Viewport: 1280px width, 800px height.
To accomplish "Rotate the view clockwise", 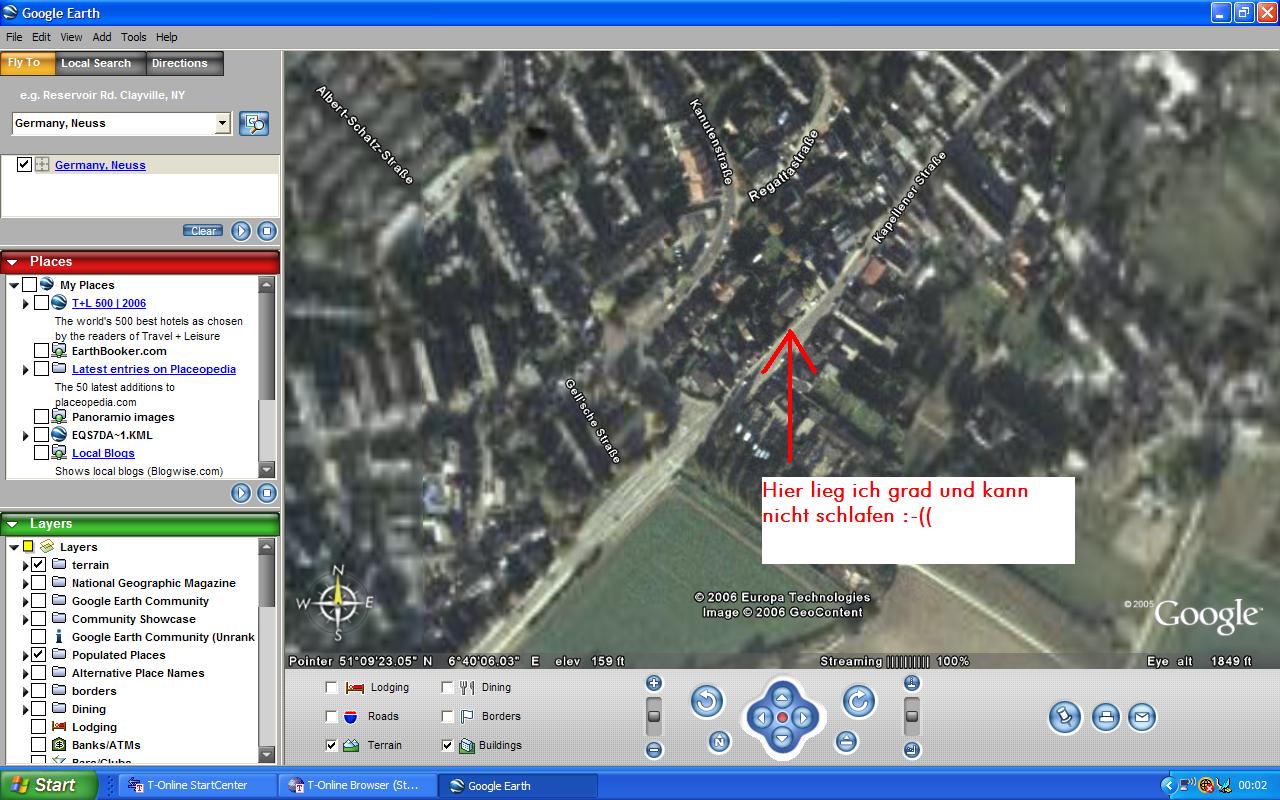I will [x=859, y=701].
